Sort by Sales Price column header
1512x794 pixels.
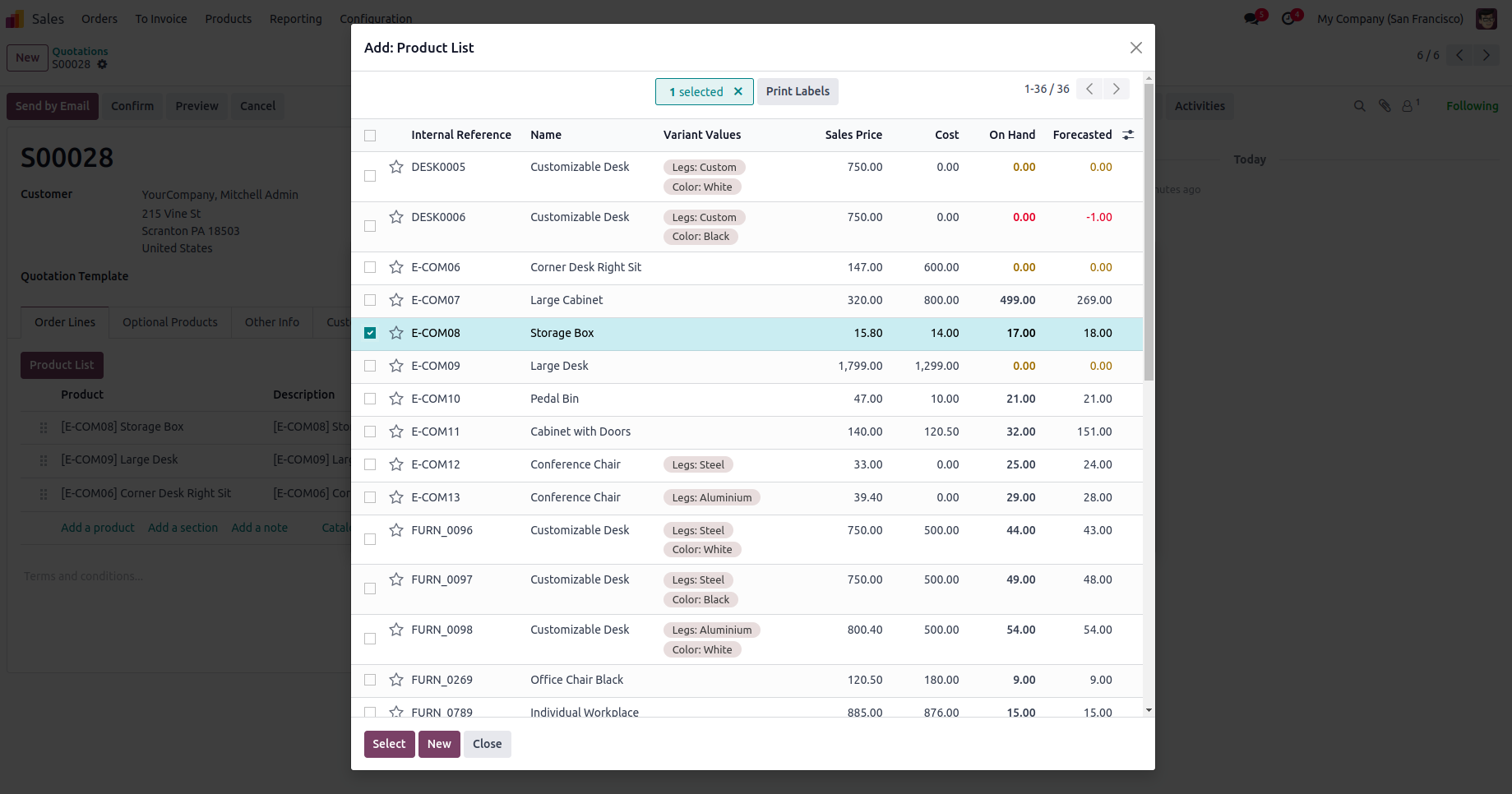pos(853,135)
